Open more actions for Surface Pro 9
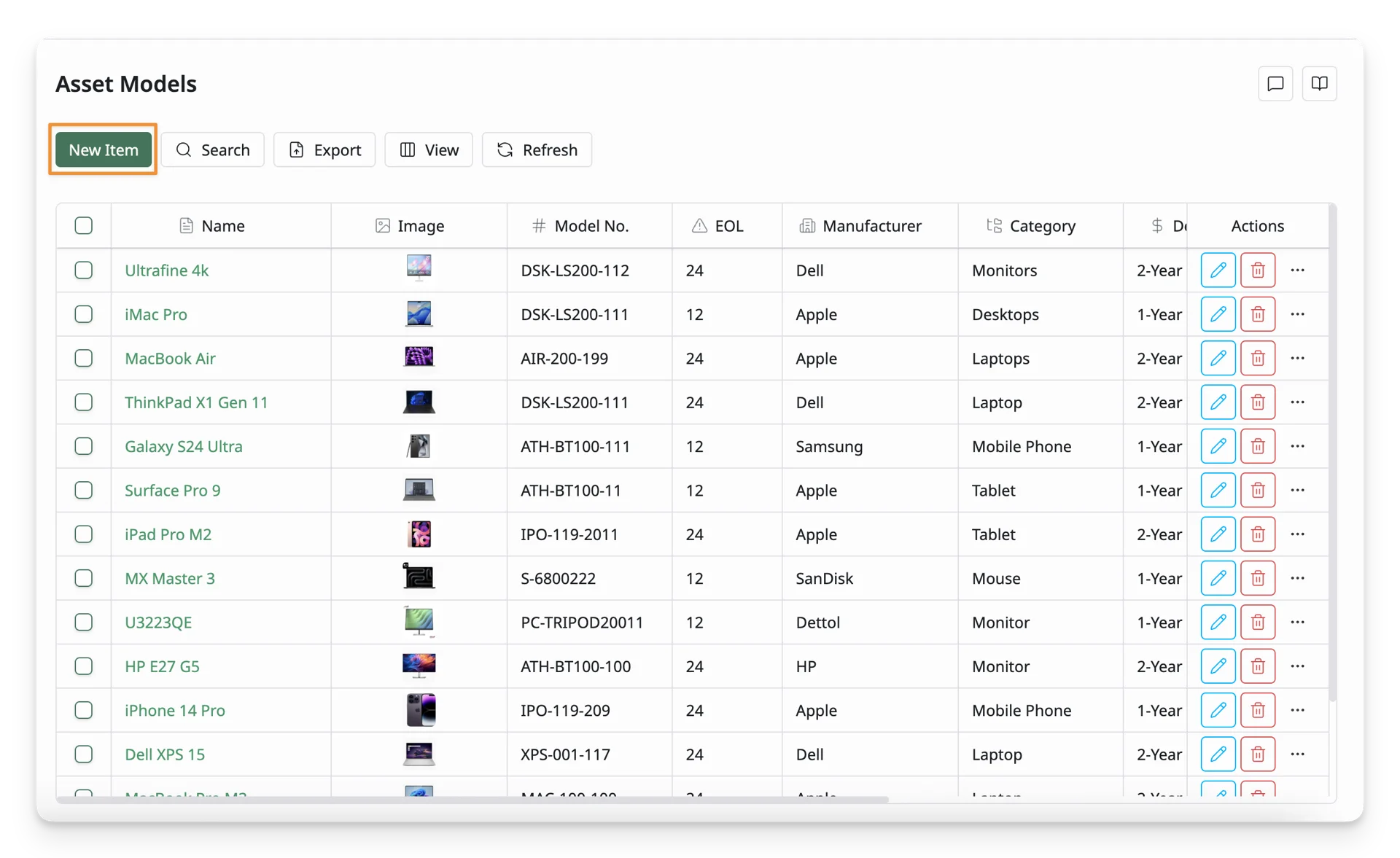The width and height of the screenshot is (1400, 858). coord(1297,490)
